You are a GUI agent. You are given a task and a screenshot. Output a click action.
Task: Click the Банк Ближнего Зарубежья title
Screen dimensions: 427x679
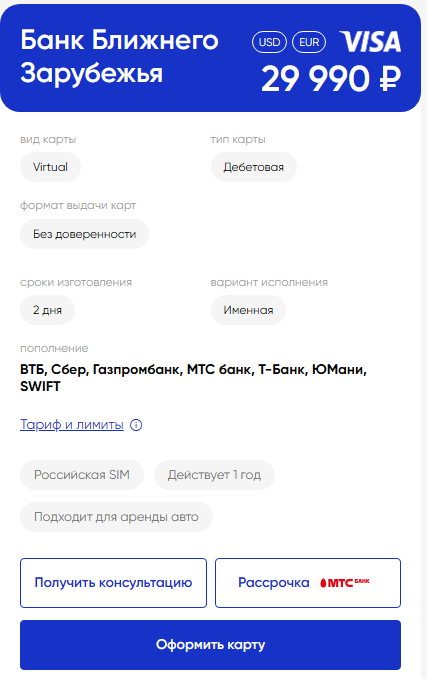(120, 56)
